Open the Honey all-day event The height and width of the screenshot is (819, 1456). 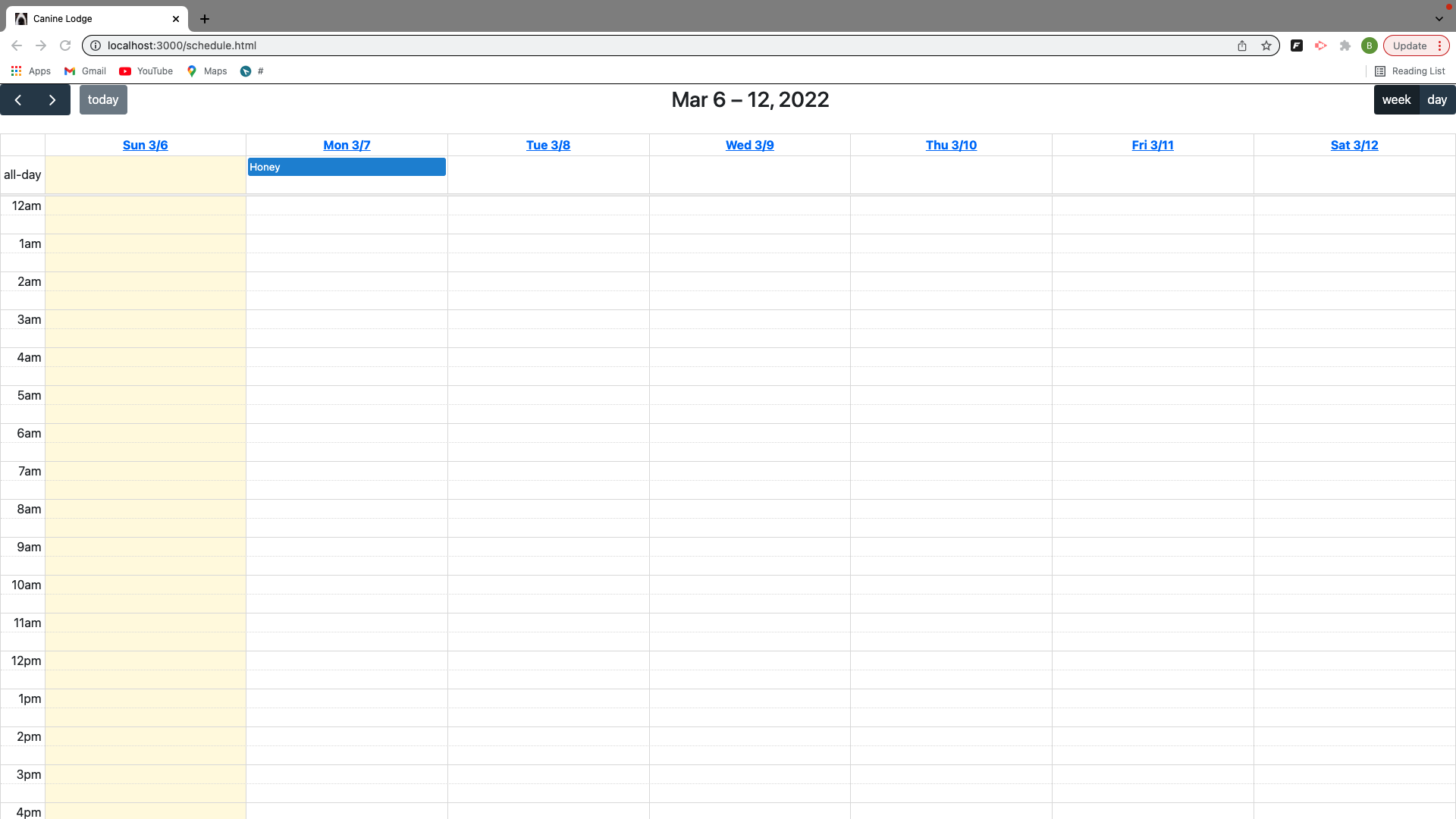tap(347, 167)
